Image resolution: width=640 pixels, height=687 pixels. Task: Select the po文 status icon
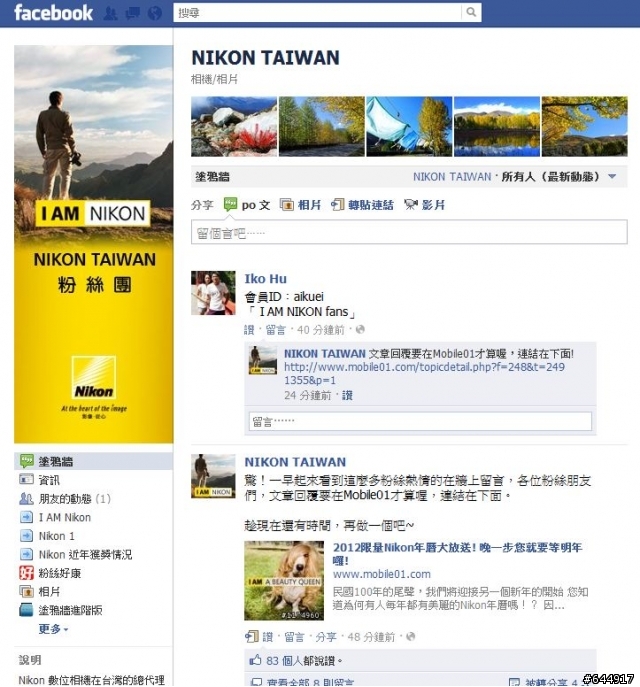point(230,205)
